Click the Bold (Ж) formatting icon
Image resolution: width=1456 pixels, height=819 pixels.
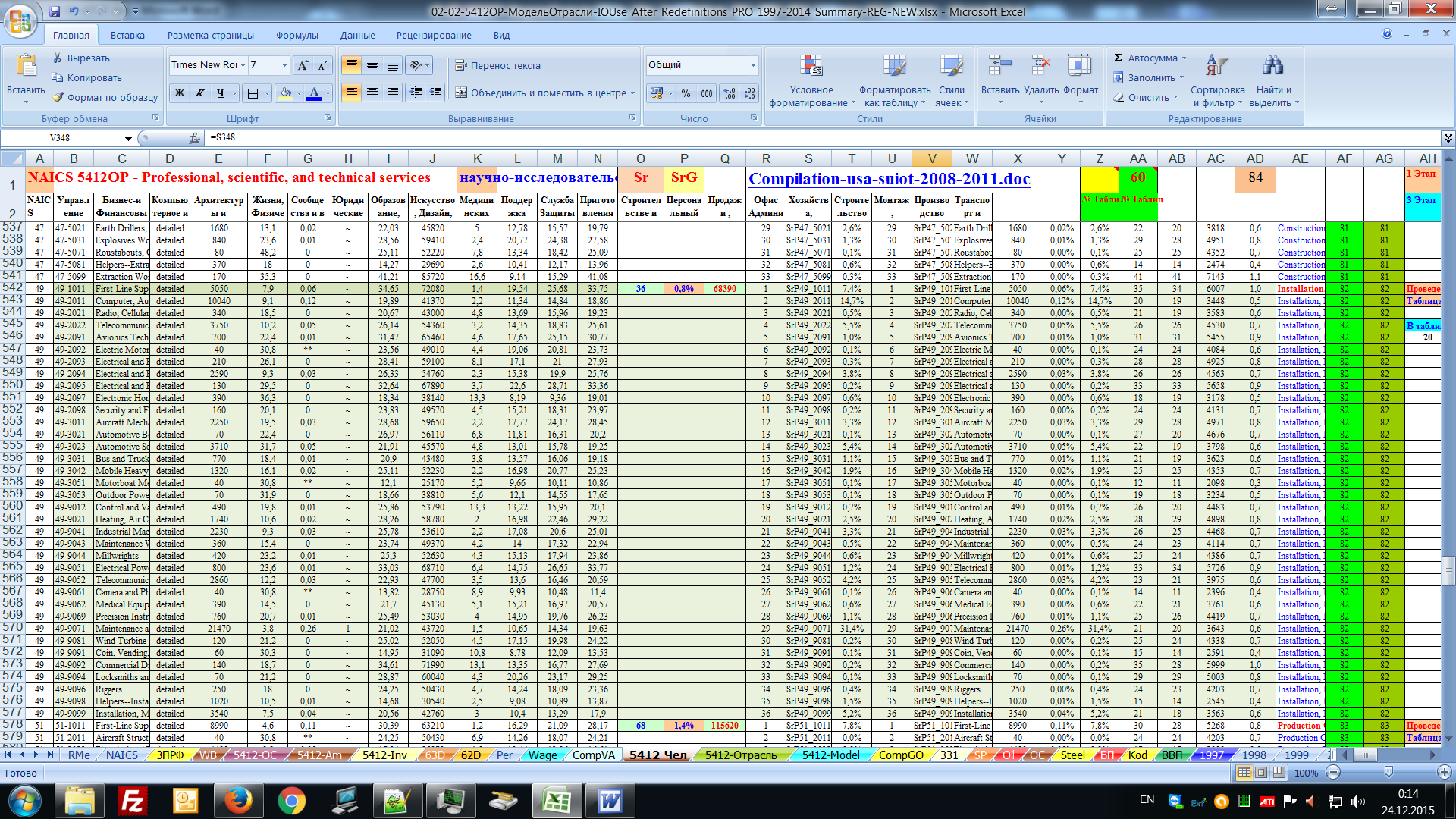pyautogui.click(x=180, y=93)
